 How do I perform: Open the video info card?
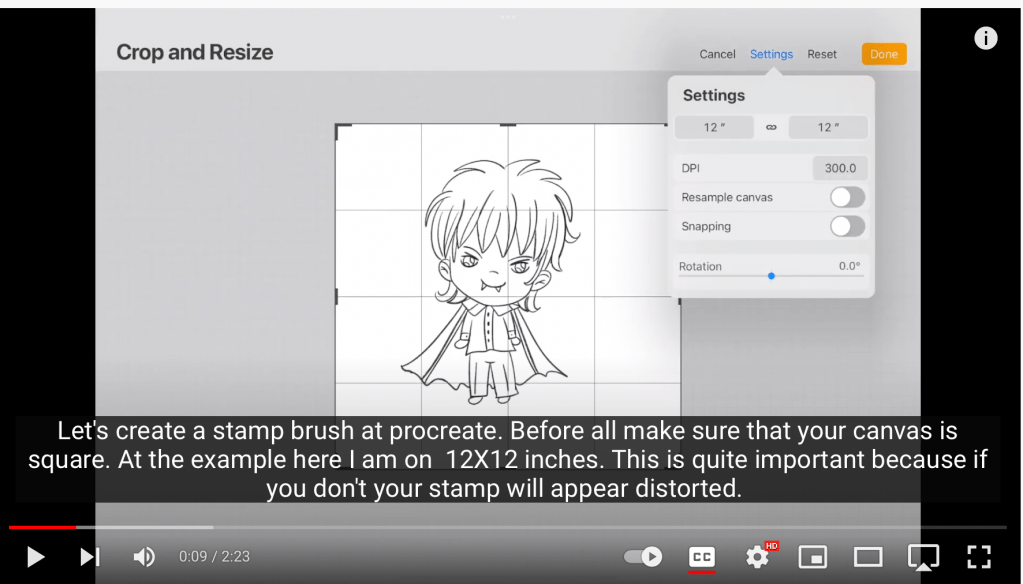pyautogui.click(x=985, y=38)
